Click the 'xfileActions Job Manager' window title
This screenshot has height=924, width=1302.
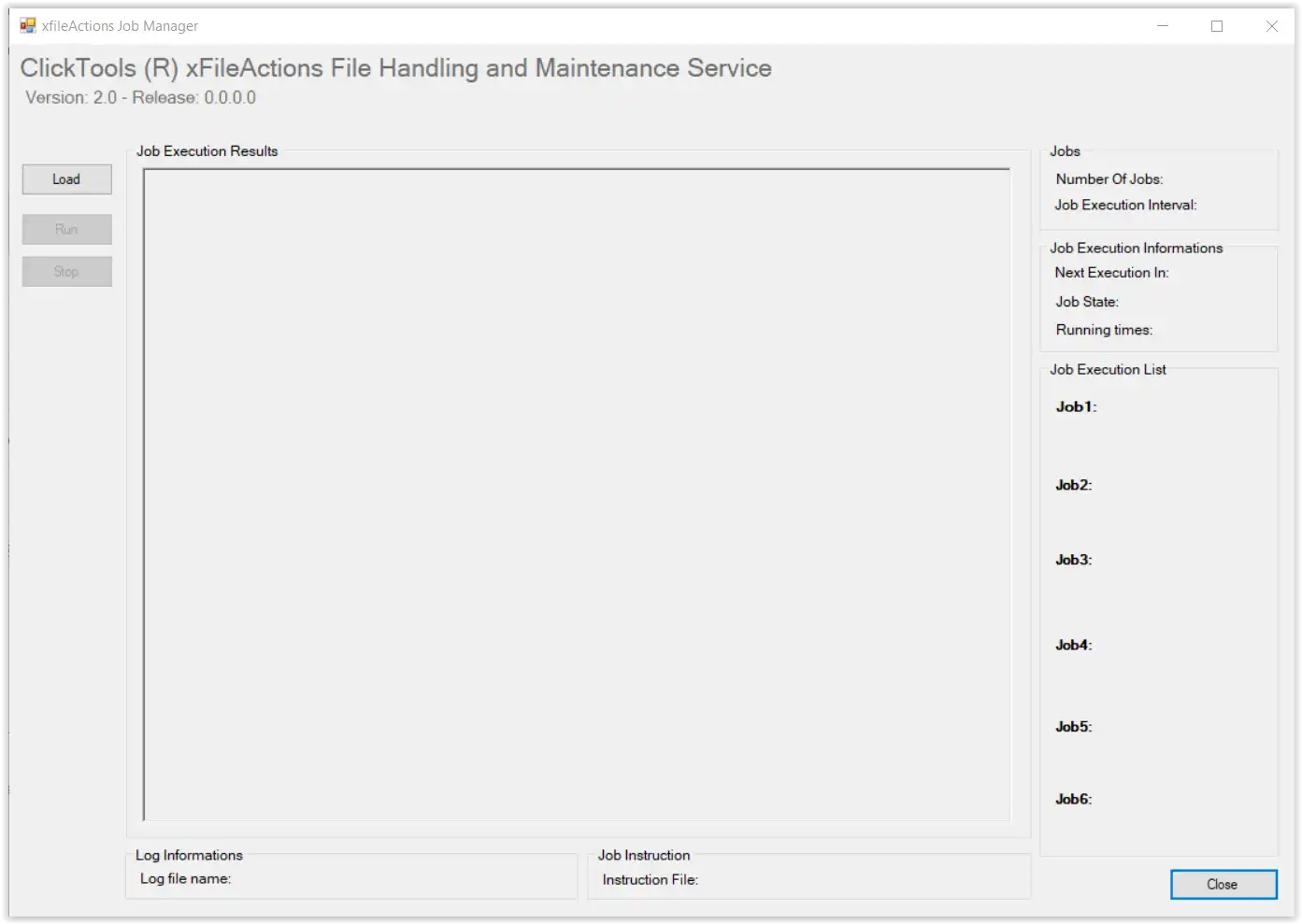click(x=120, y=26)
